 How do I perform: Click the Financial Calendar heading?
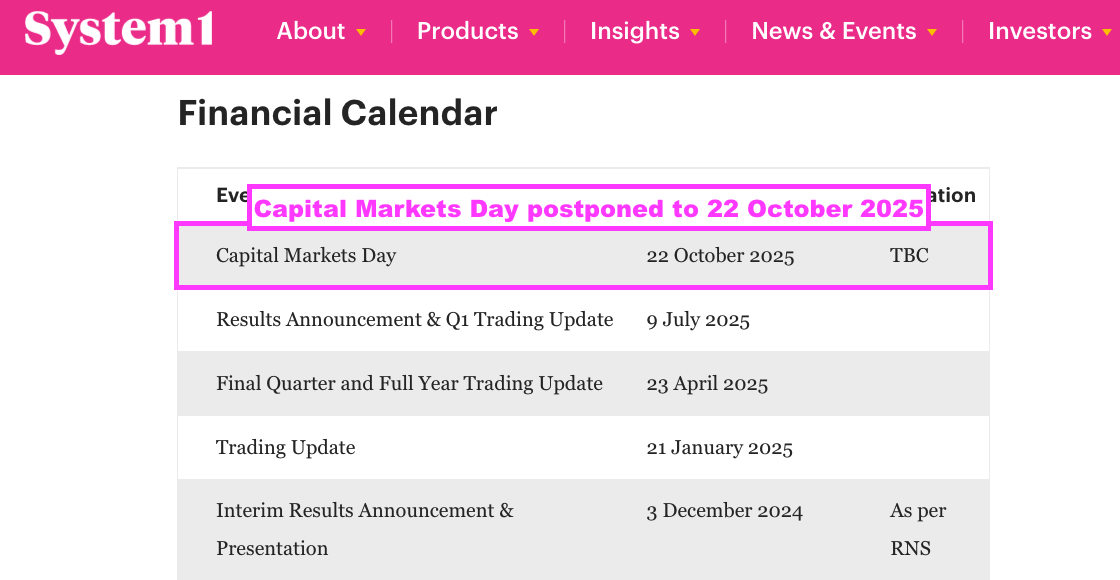click(x=337, y=113)
